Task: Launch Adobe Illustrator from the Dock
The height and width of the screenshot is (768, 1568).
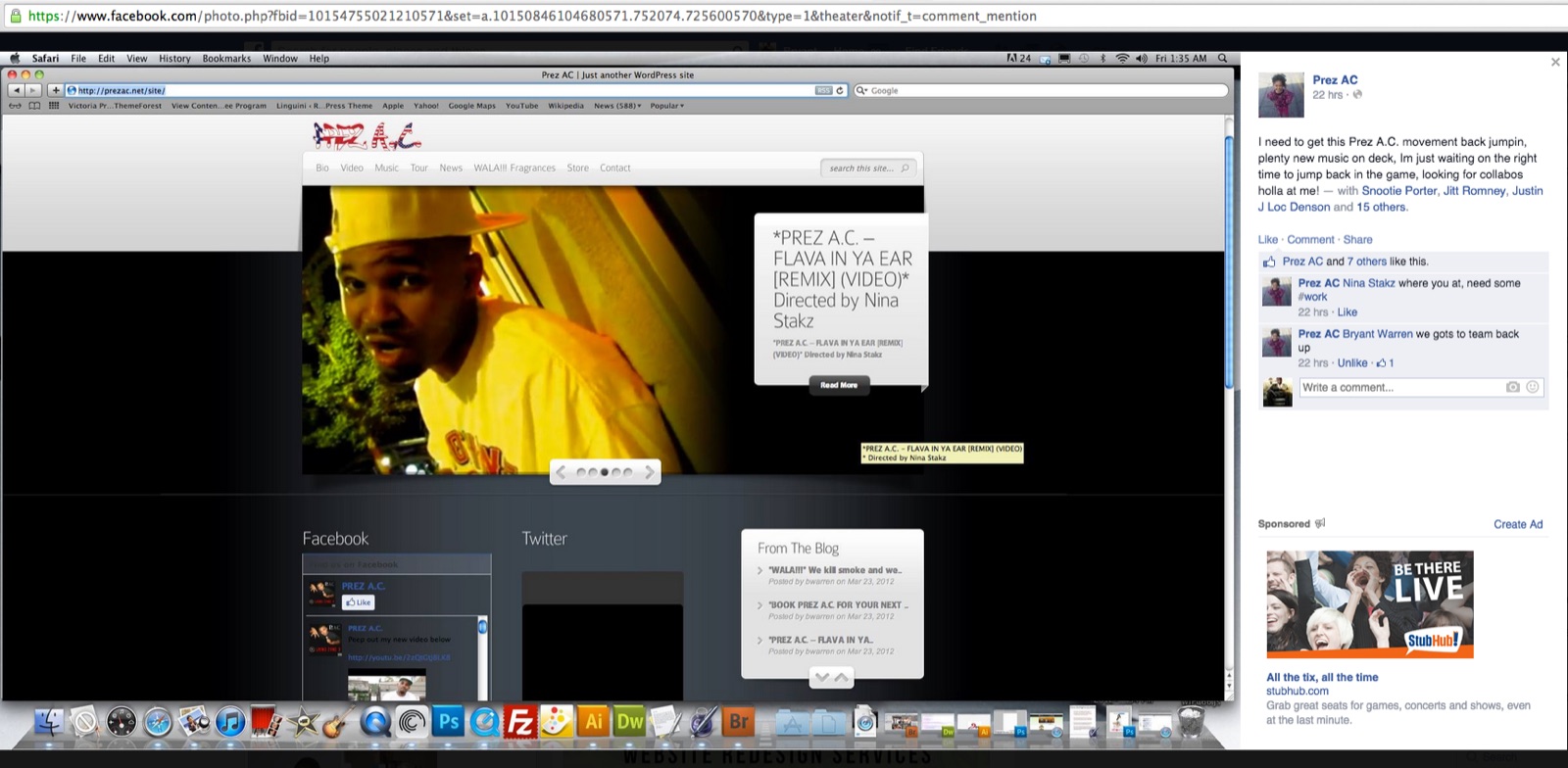Action: point(593,722)
